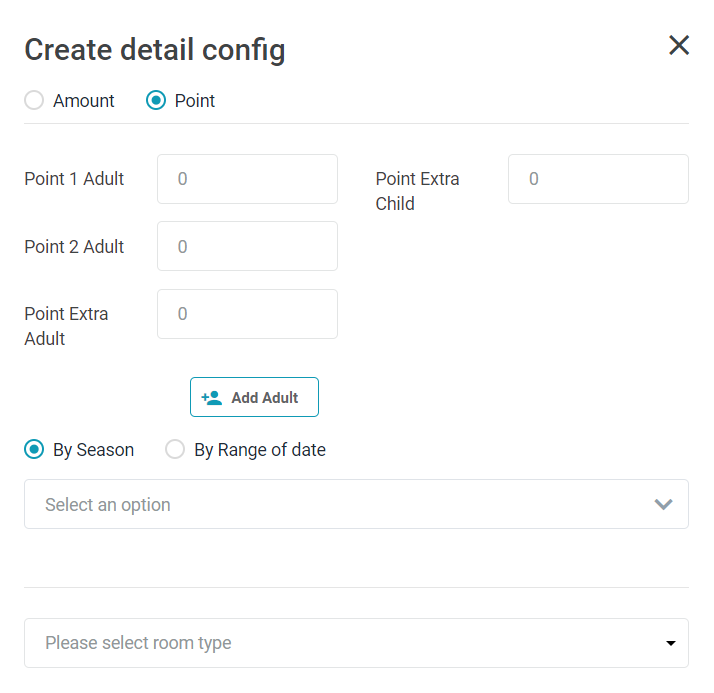The image size is (714, 693).
Task: Click the "Point 2 Adult" label text
Action: click(74, 246)
